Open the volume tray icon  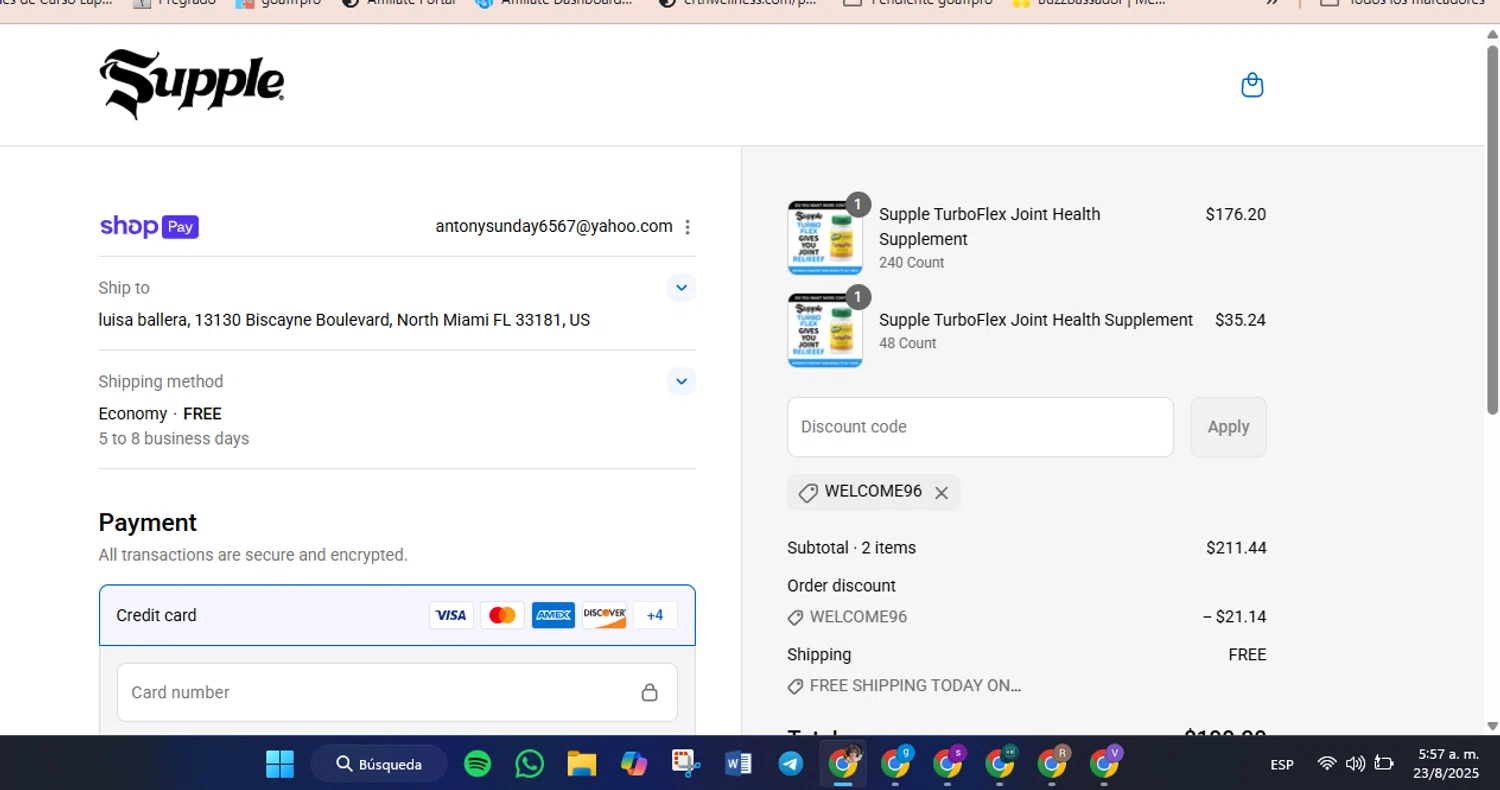tap(1355, 764)
